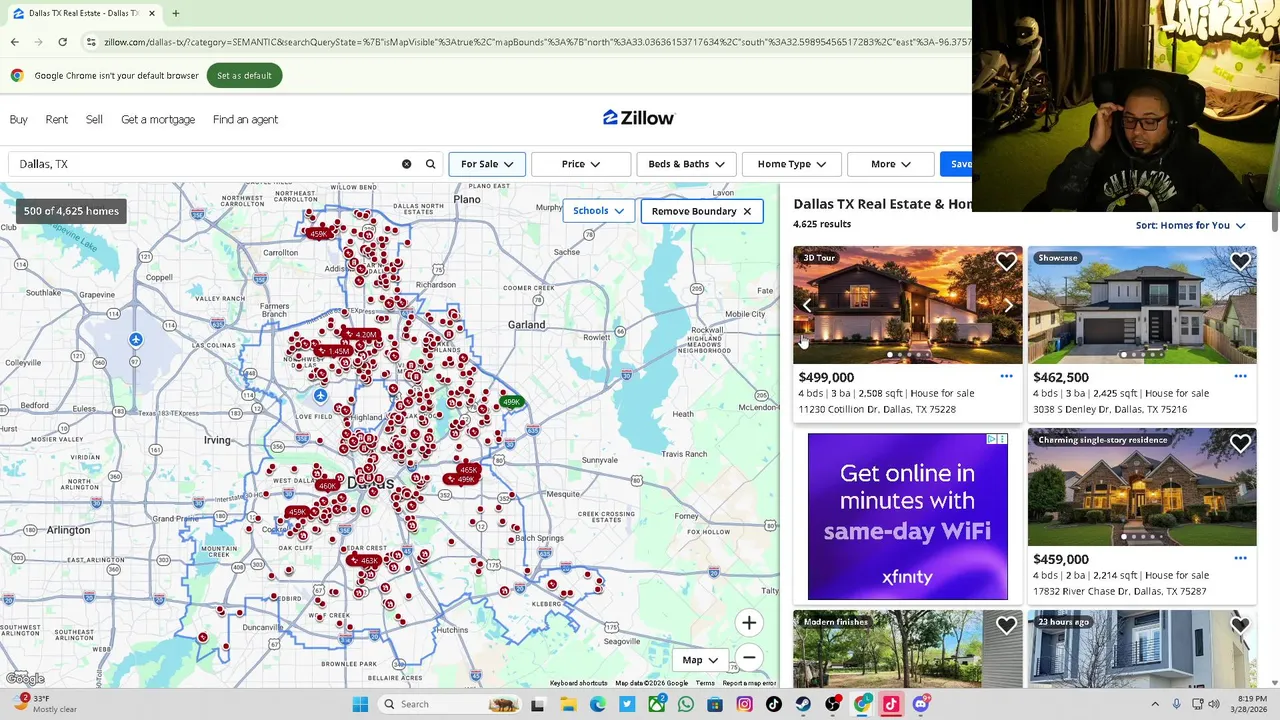Image resolution: width=1280 pixels, height=720 pixels.
Task: Click the 4.20M map price marker
Action: tap(360, 335)
